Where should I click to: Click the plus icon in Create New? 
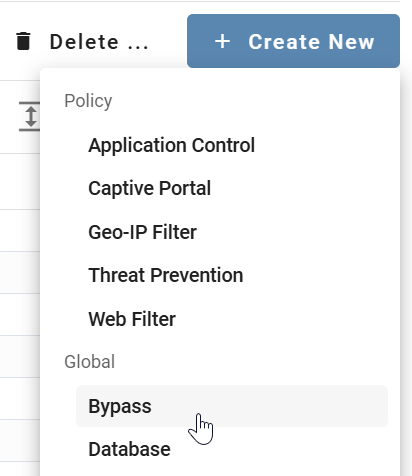point(222,42)
